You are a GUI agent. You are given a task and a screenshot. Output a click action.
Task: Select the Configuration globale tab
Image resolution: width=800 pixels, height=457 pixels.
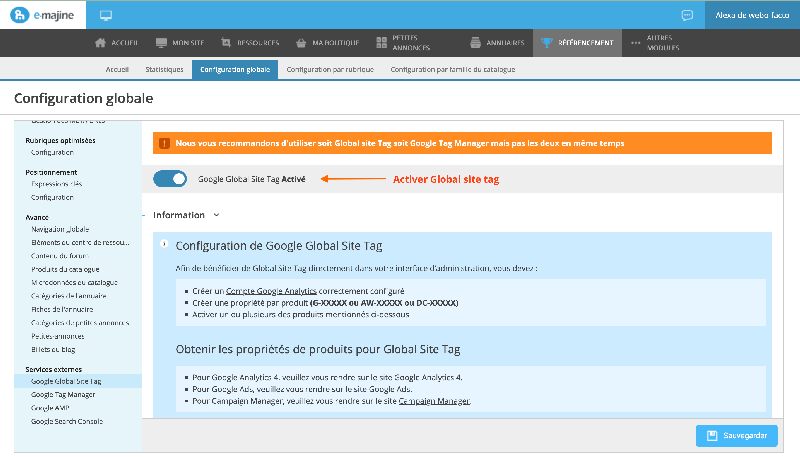tap(235, 69)
